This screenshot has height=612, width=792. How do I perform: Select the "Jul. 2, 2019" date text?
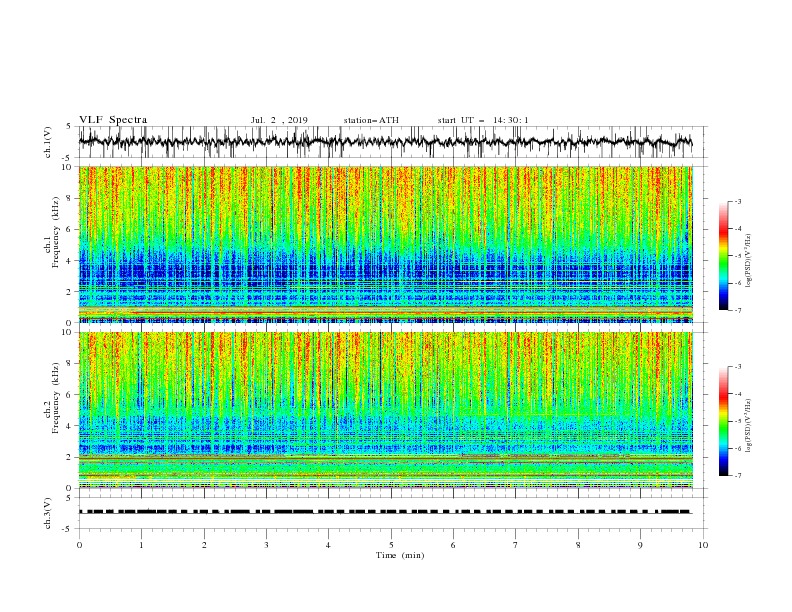point(279,120)
